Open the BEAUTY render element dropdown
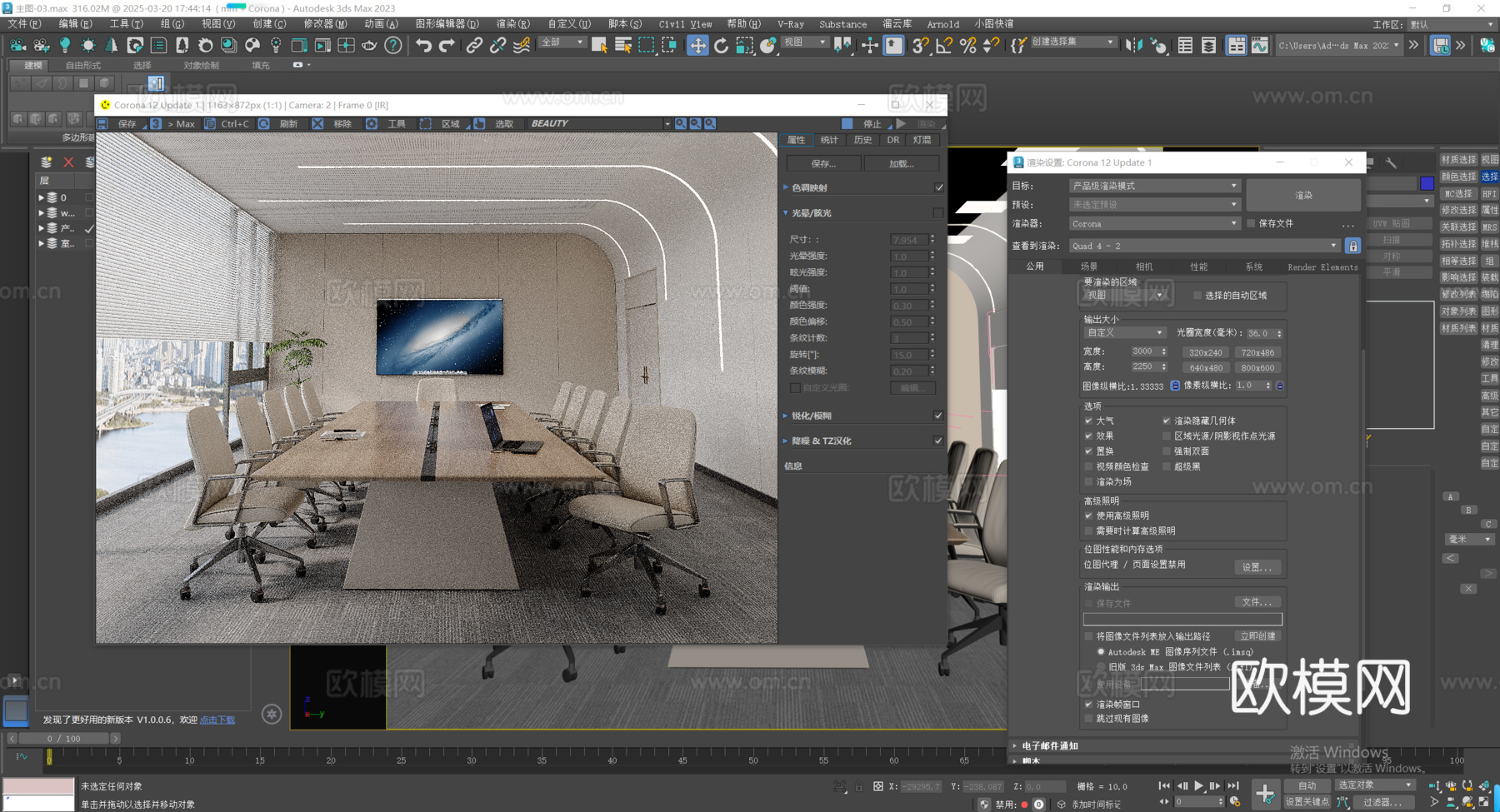 pyautogui.click(x=600, y=123)
